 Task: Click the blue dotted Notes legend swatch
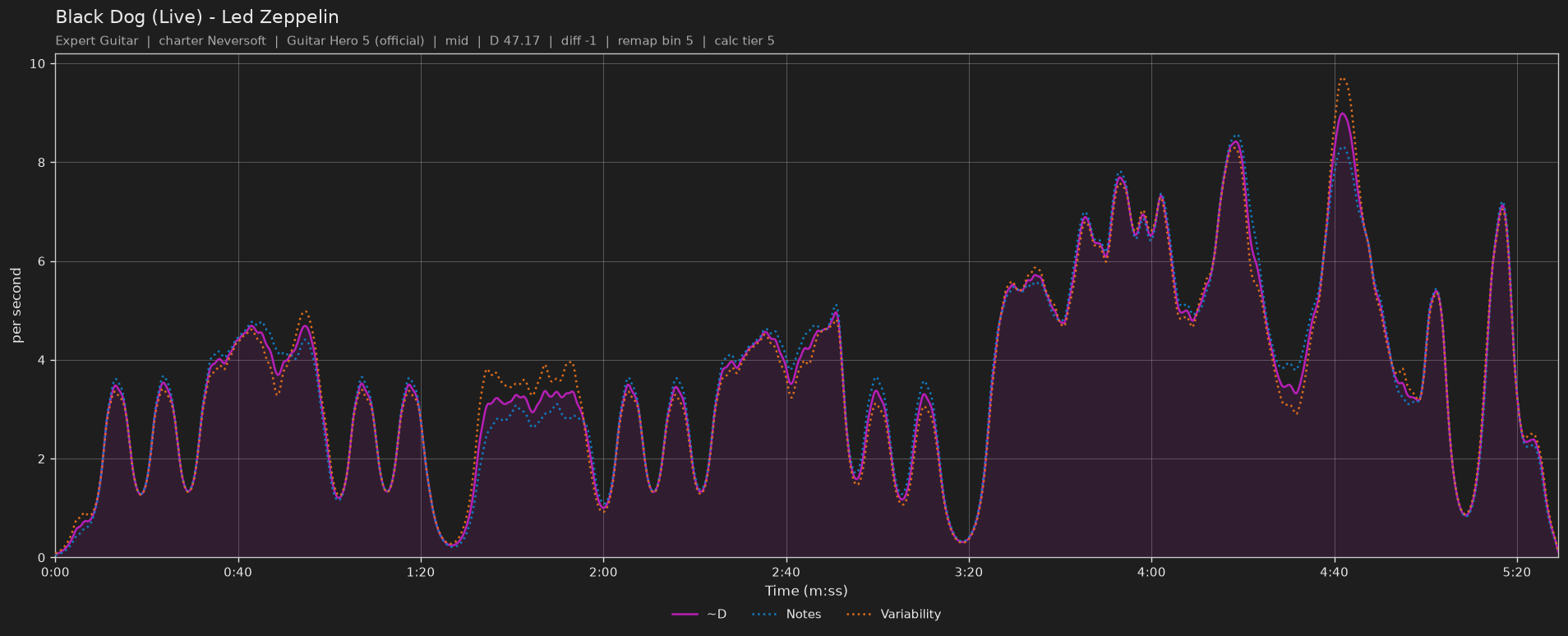click(763, 615)
